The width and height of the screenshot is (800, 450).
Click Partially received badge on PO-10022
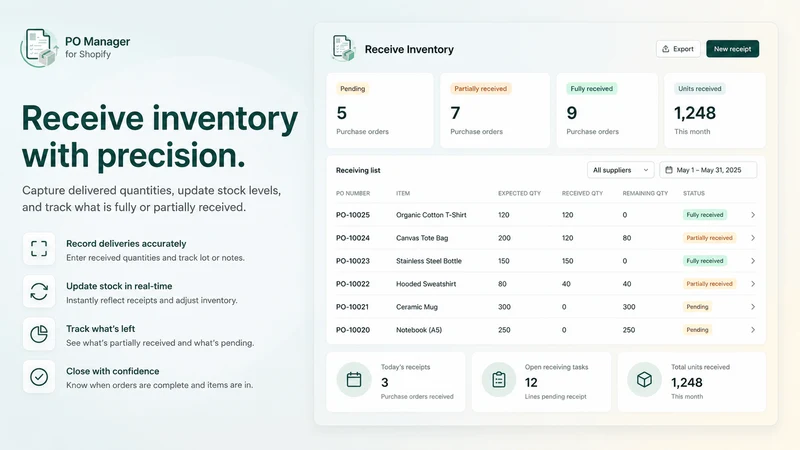[709, 284]
